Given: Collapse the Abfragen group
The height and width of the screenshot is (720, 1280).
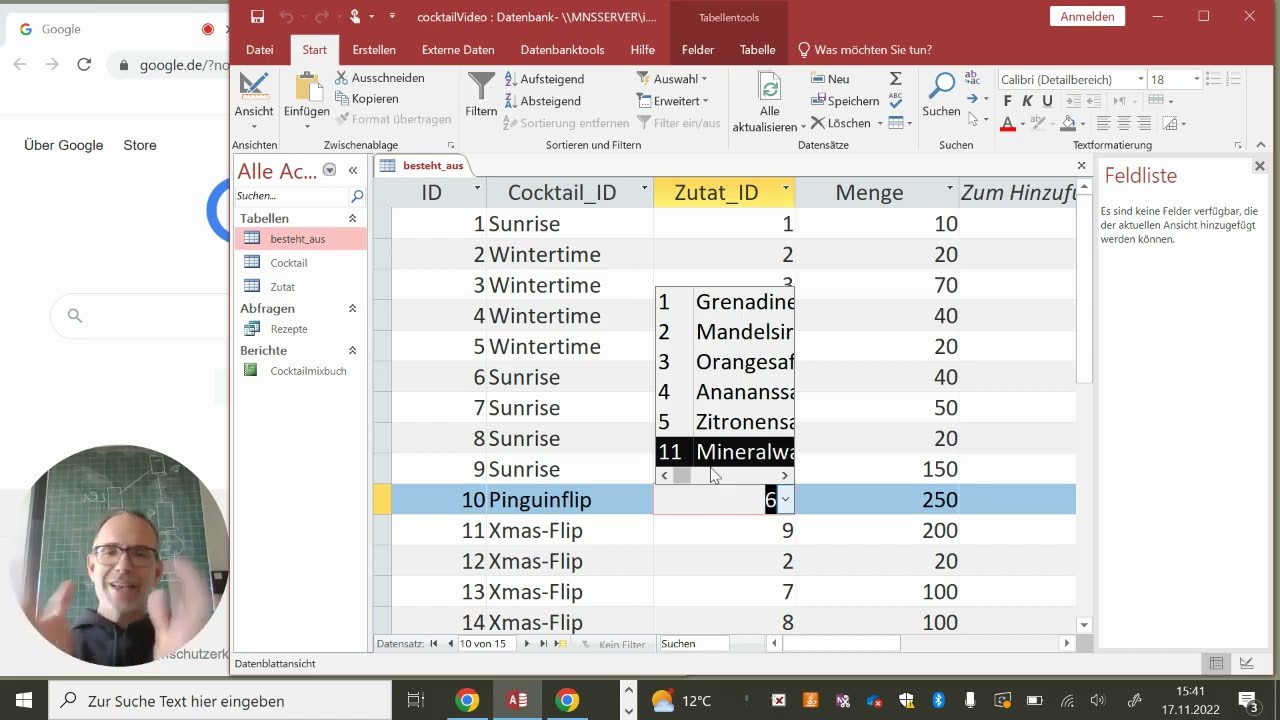Looking at the screenshot, I should pos(352,309).
